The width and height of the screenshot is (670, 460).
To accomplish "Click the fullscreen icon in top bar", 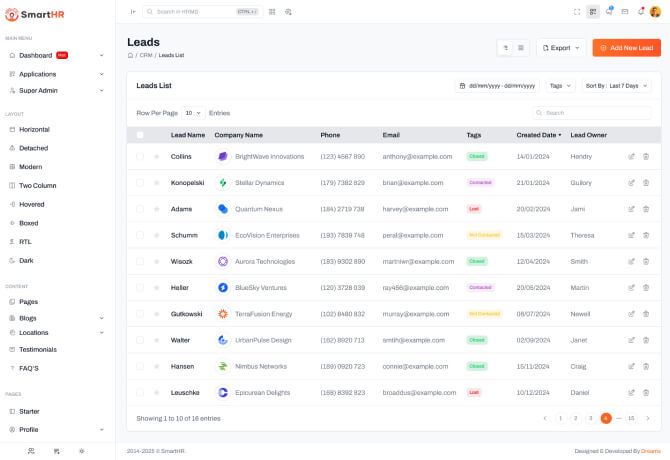I will (x=577, y=11).
